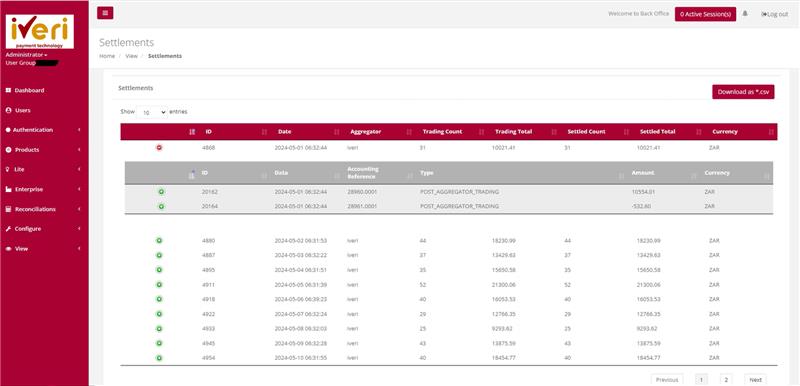The width and height of the screenshot is (800, 386).
Task: Click the accounting reference 28961.0001
Action: coord(361,207)
